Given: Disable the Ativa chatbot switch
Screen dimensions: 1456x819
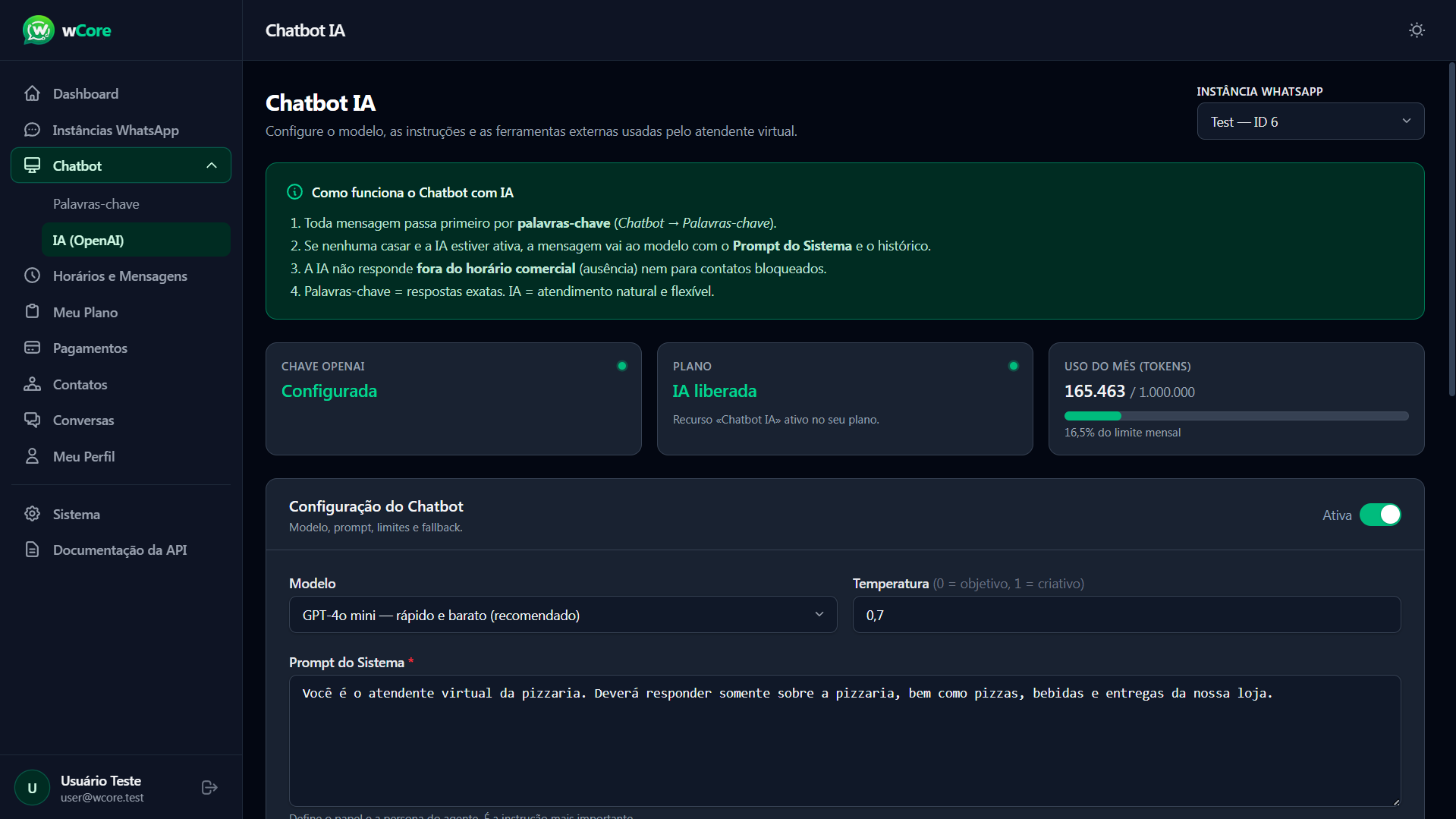Looking at the screenshot, I should pos(1380,515).
